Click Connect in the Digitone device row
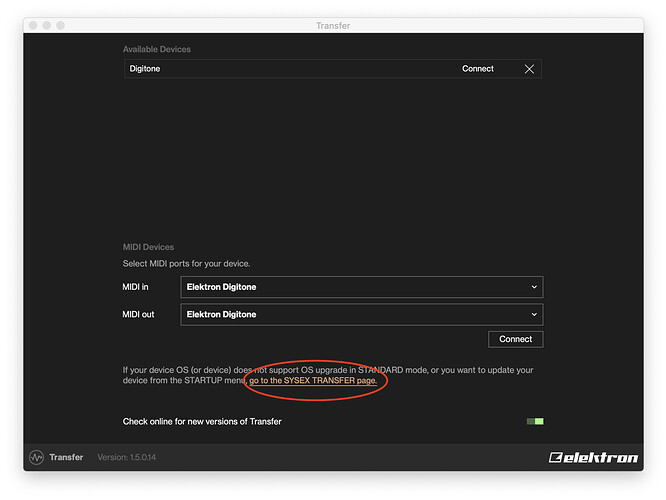 click(x=477, y=69)
